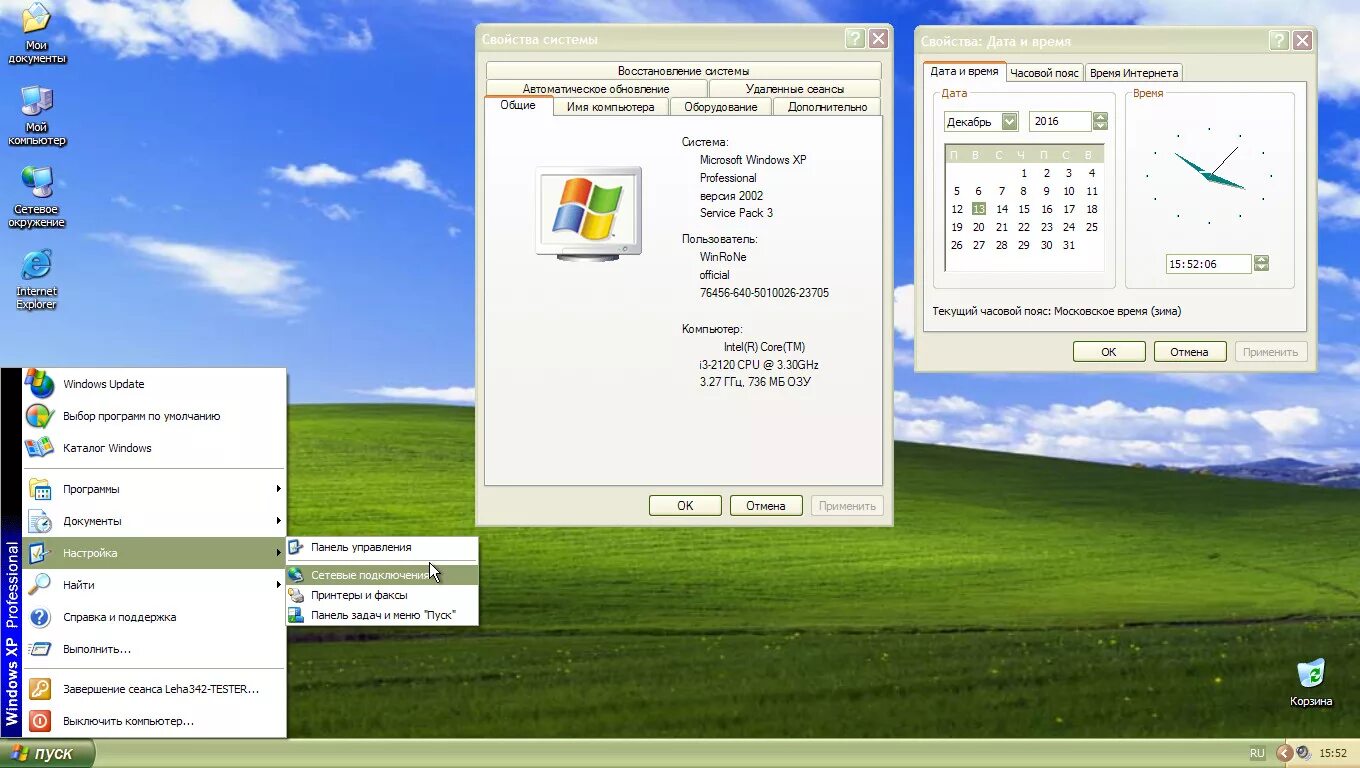Select day 13 in the calendar
Viewport: 1360px width, 768px height.
click(979, 209)
